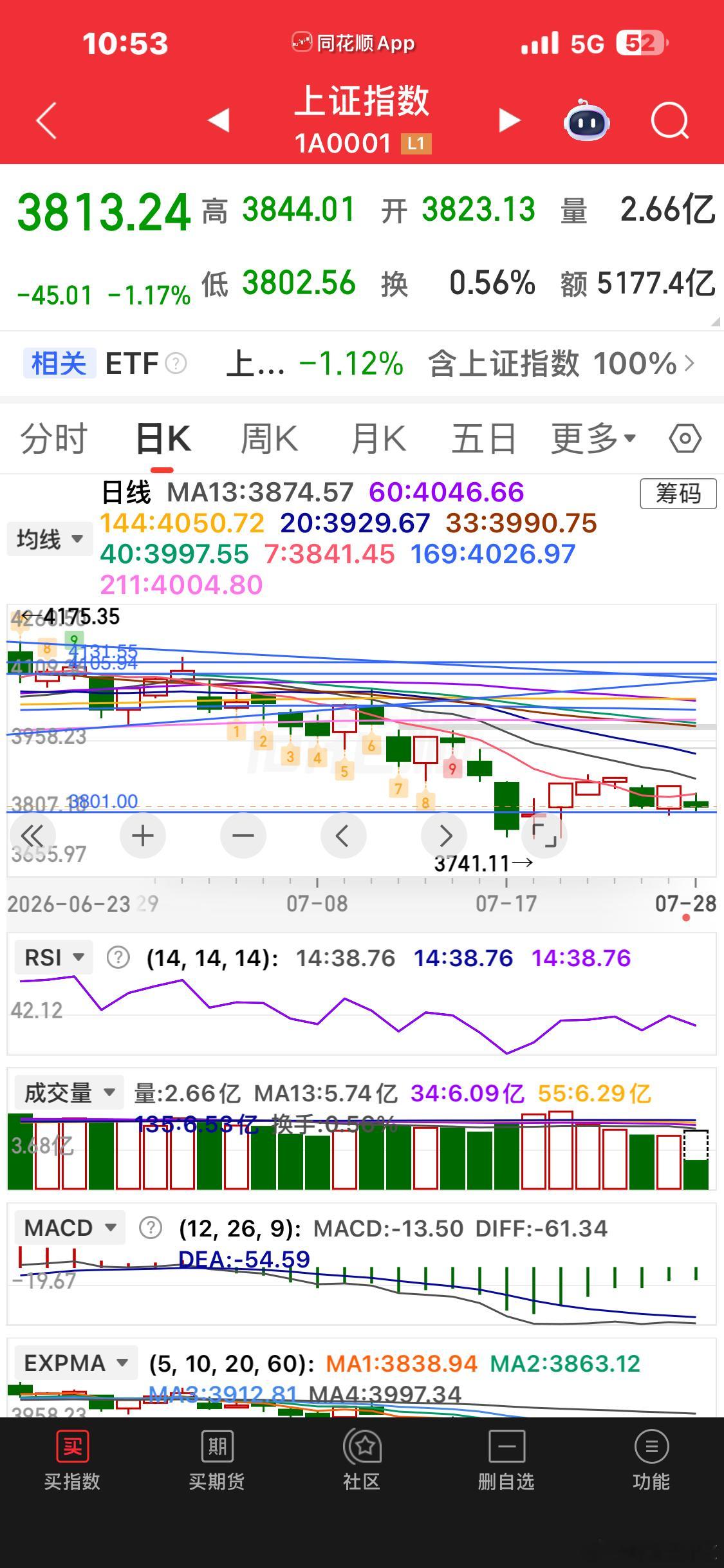The image size is (724, 1568).
Task: Tap the 07-17 date marker
Action: pos(506,904)
